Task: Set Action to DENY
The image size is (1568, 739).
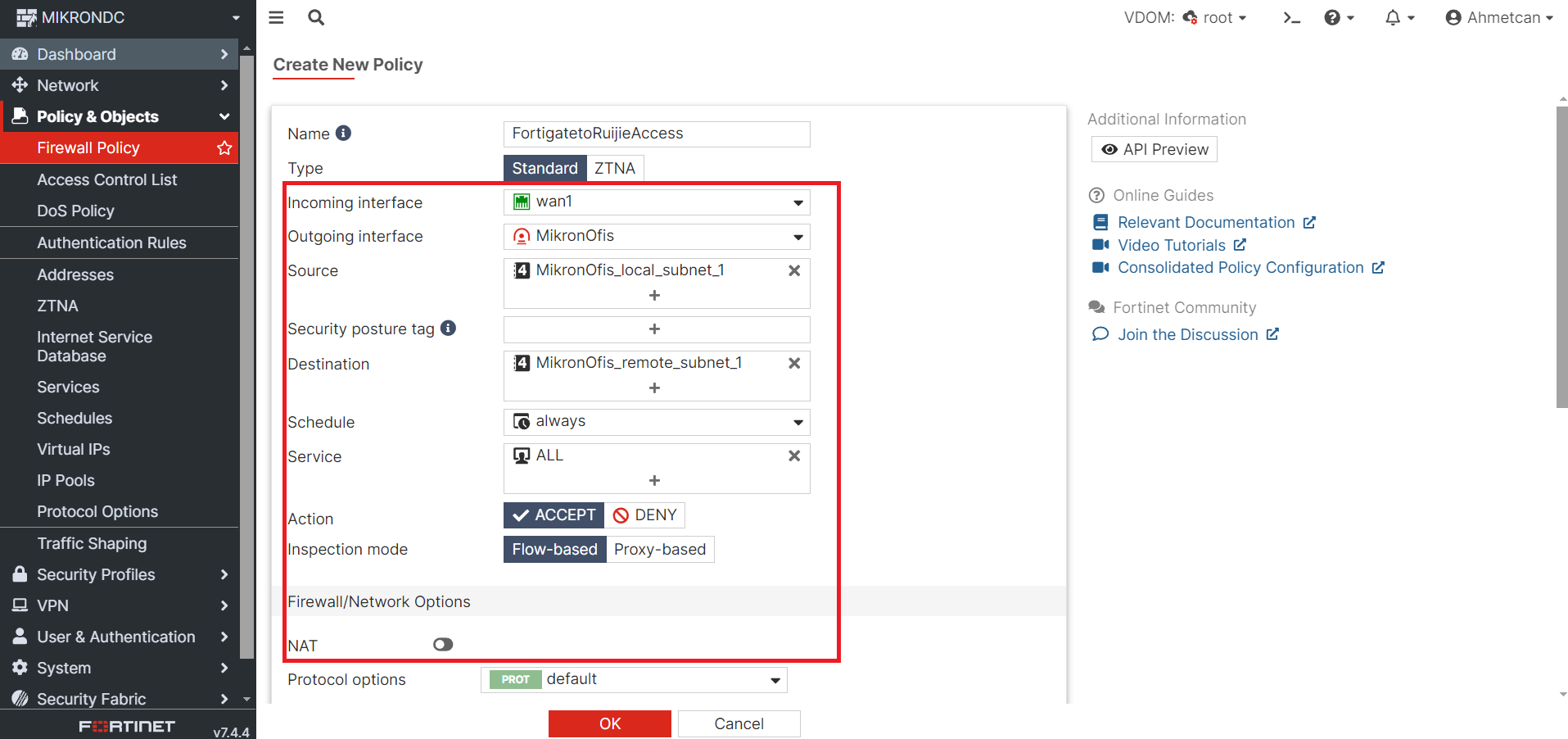Action: point(645,515)
